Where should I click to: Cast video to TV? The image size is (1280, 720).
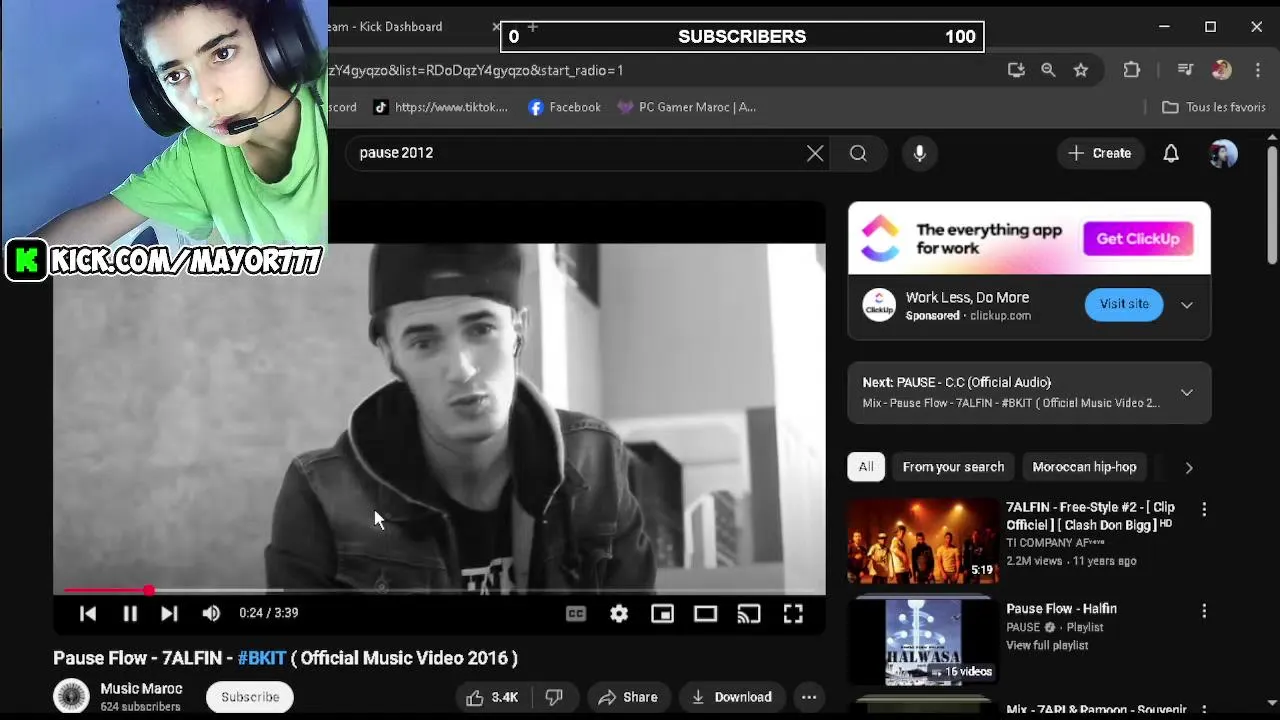tap(749, 614)
